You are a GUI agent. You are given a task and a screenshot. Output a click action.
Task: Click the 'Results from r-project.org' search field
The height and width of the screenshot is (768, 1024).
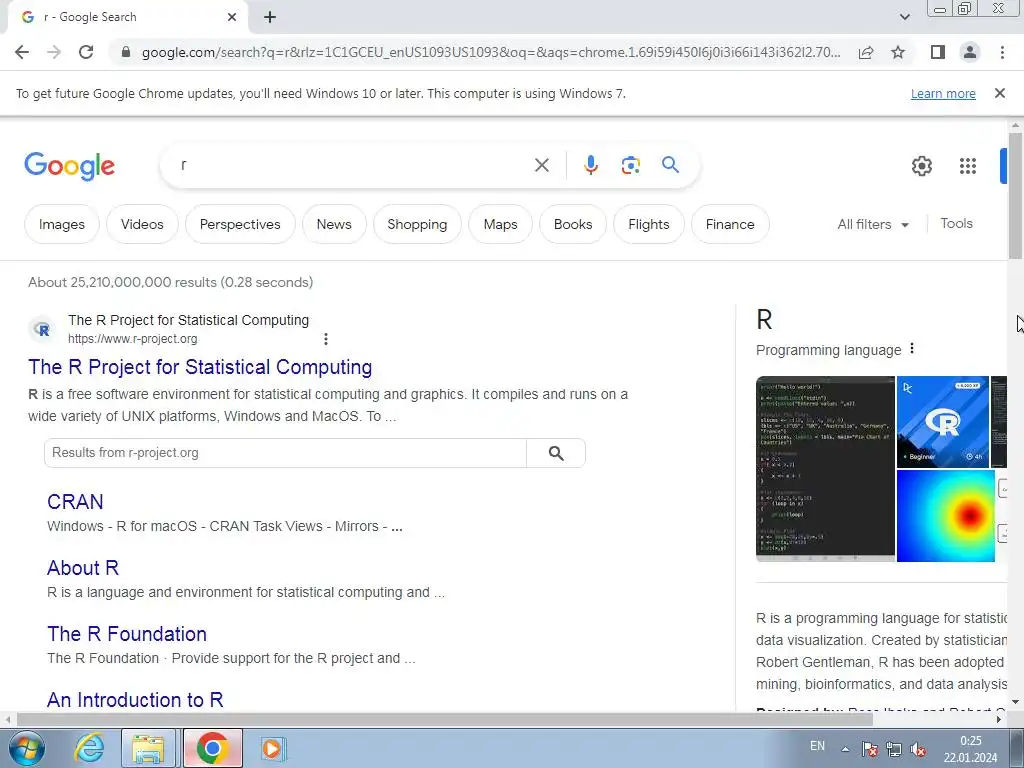click(285, 453)
